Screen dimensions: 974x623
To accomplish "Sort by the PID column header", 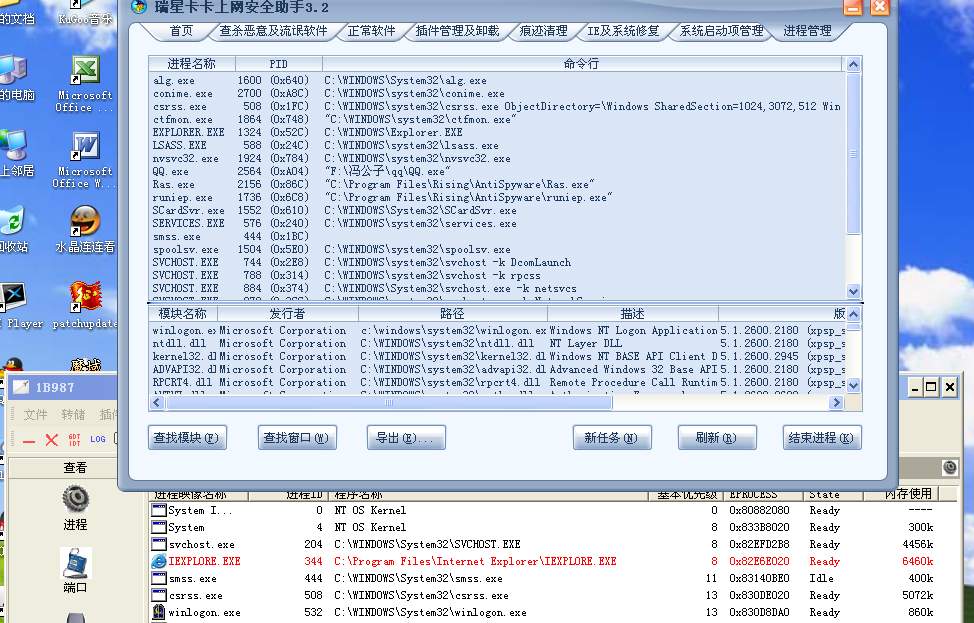I will pos(278,64).
